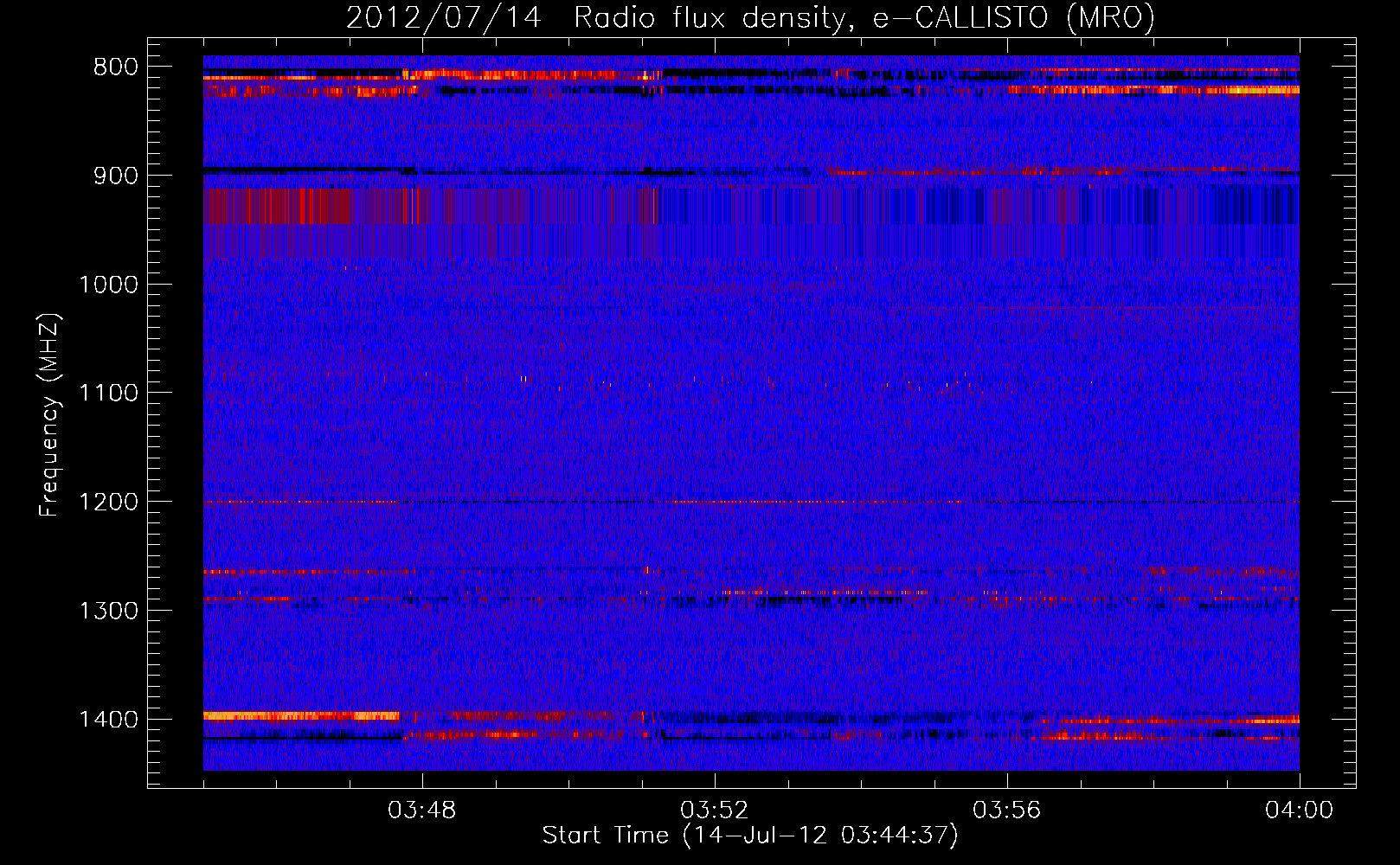Click the 'Start Time (14-Jul-12 03:44:37)' axis label
The image size is (1400, 865).
pyautogui.click(x=750, y=836)
